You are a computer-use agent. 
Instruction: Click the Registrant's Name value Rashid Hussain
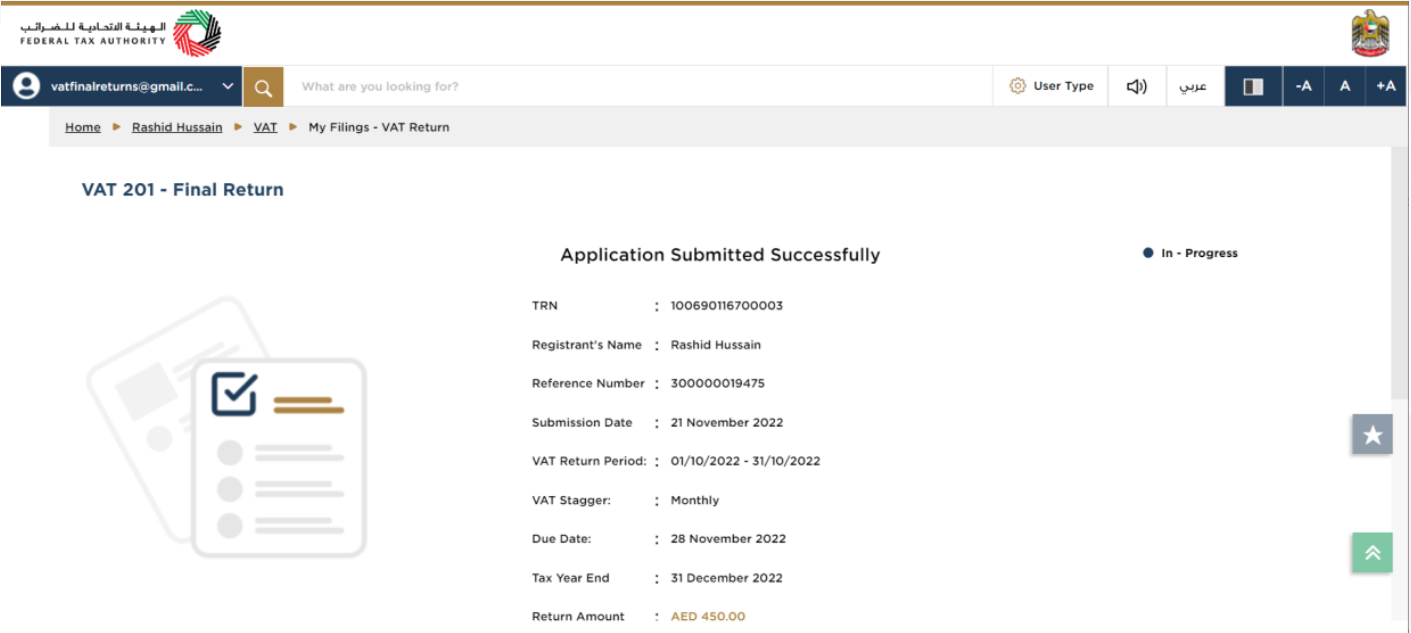[716, 345]
